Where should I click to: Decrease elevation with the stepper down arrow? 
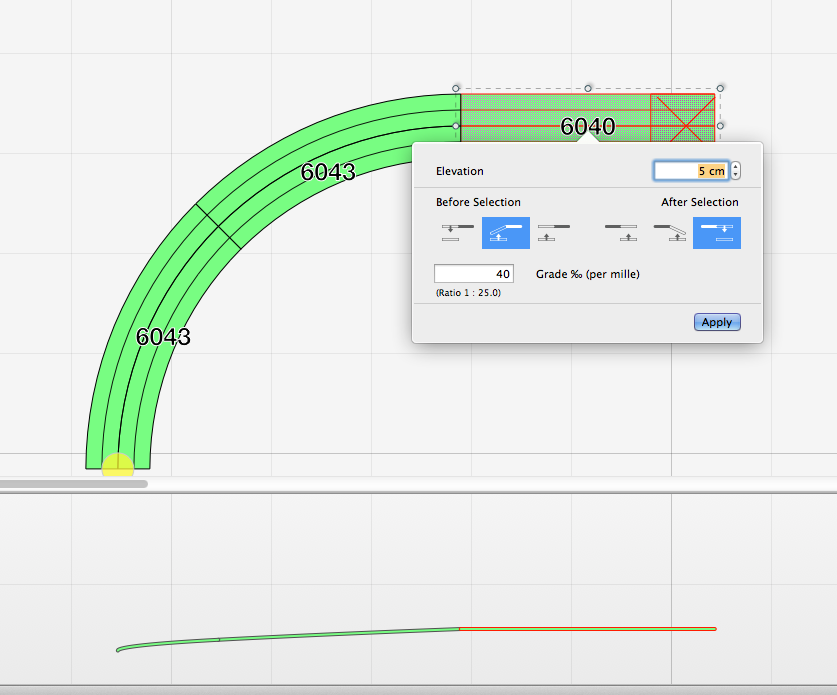735,175
